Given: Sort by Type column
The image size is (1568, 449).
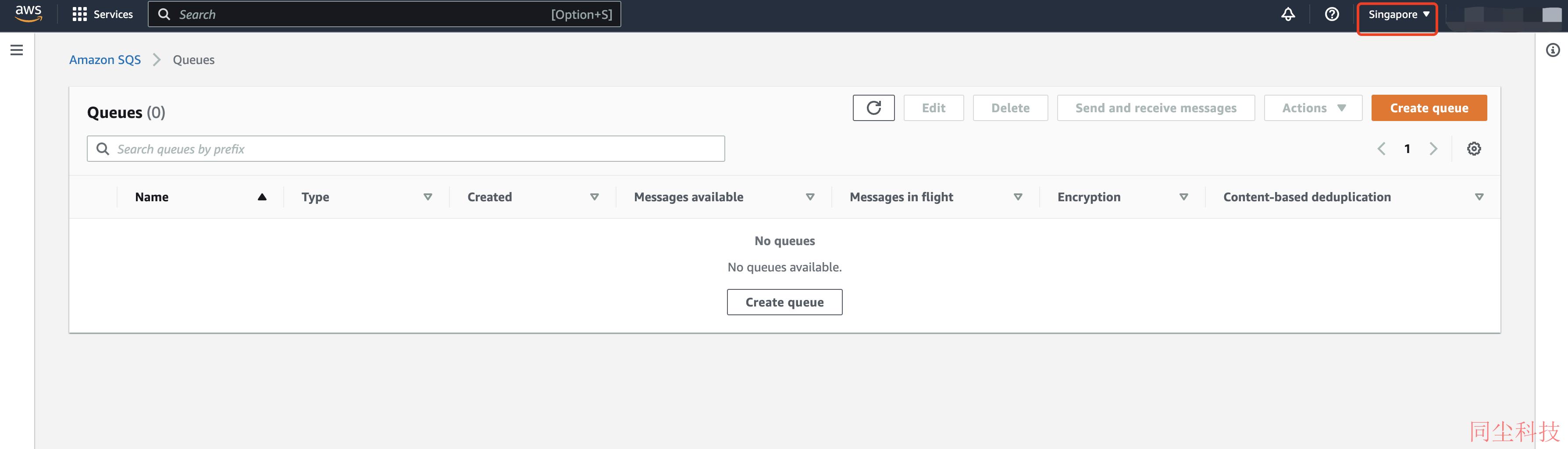Looking at the screenshot, I should (428, 196).
